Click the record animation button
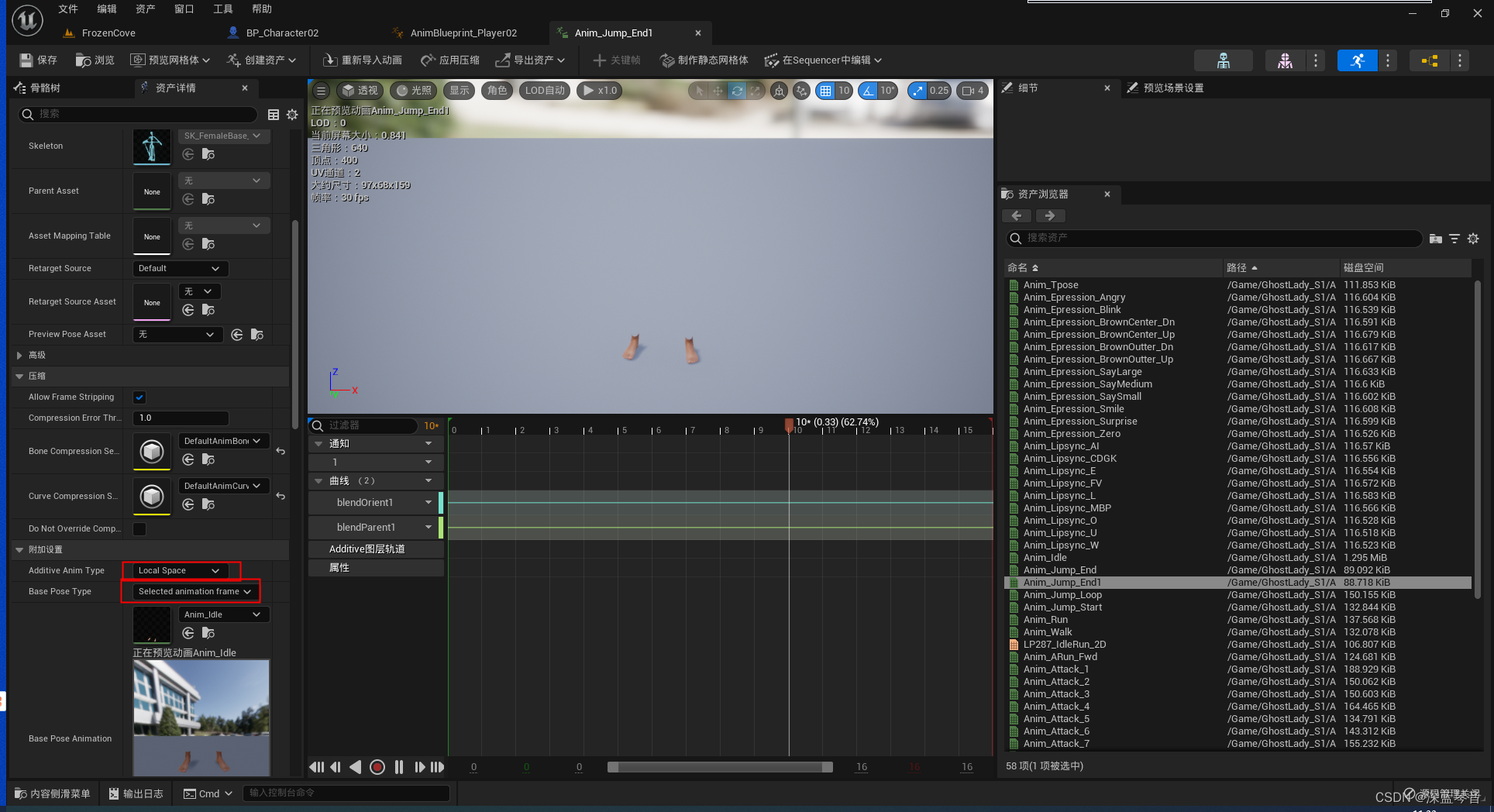This screenshot has height=812, width=1494. [377, 767]
